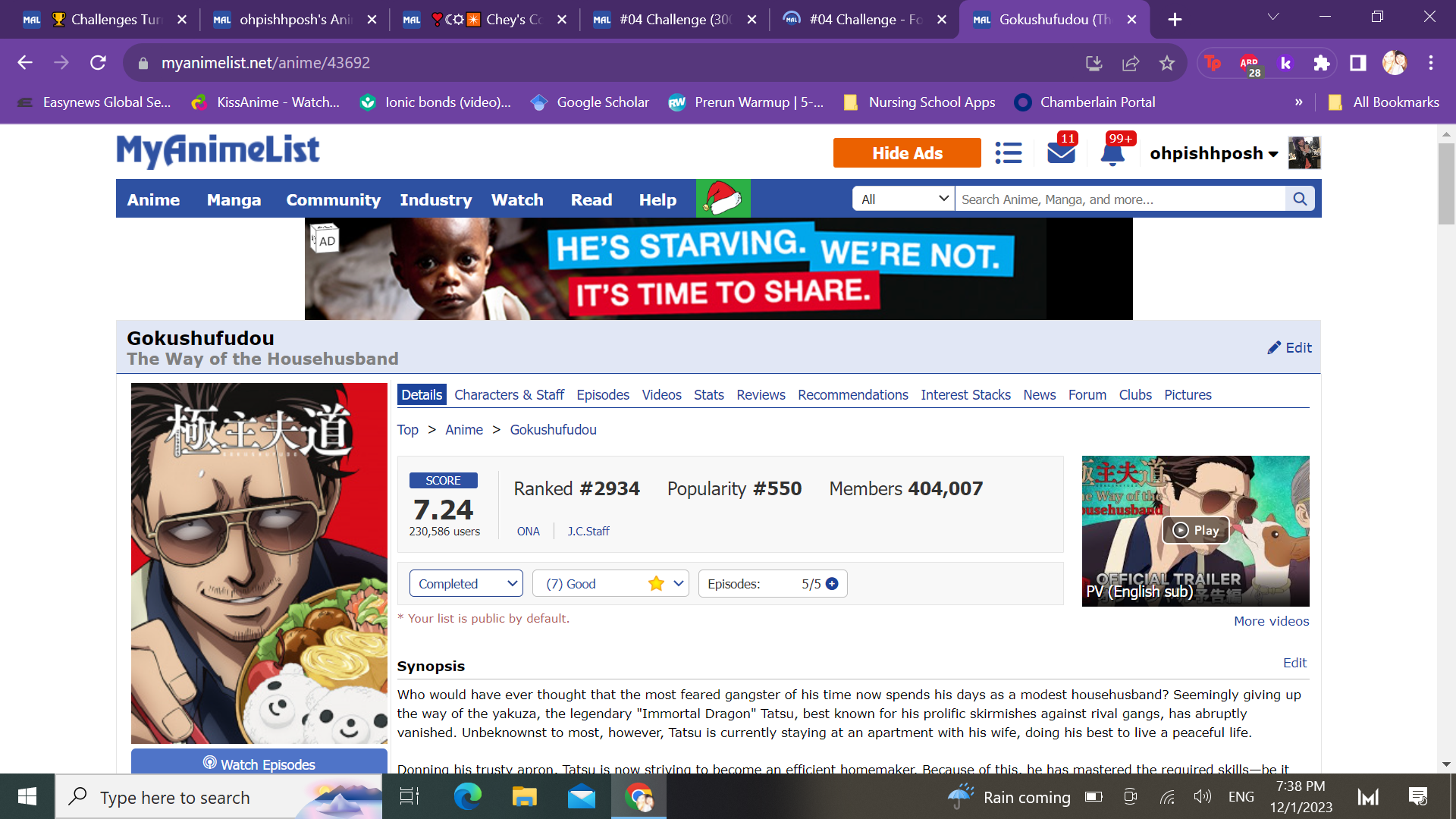1456x819 pixels.
Task: Open the Mail app from taskbar
Action: 582,796
